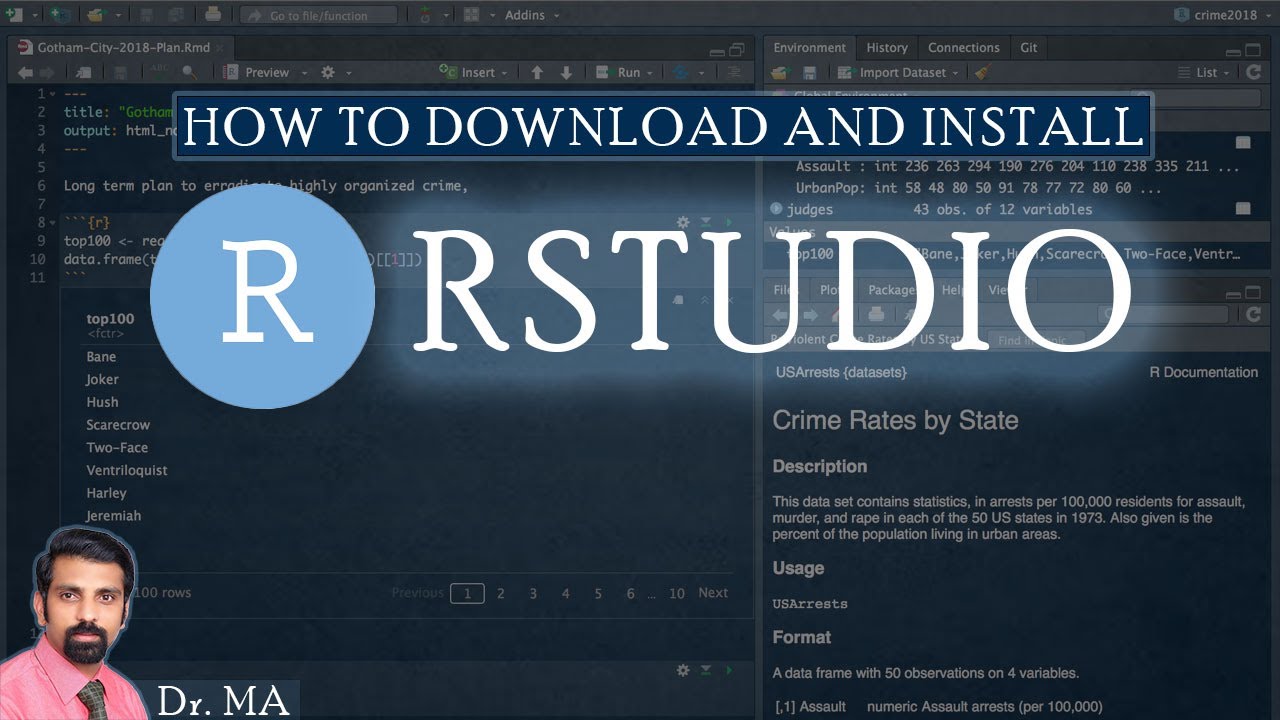Click the Crime Rates by State heading
This screenshot has height=720, width=1280.
pyautogui.click(x=895, y=420)
